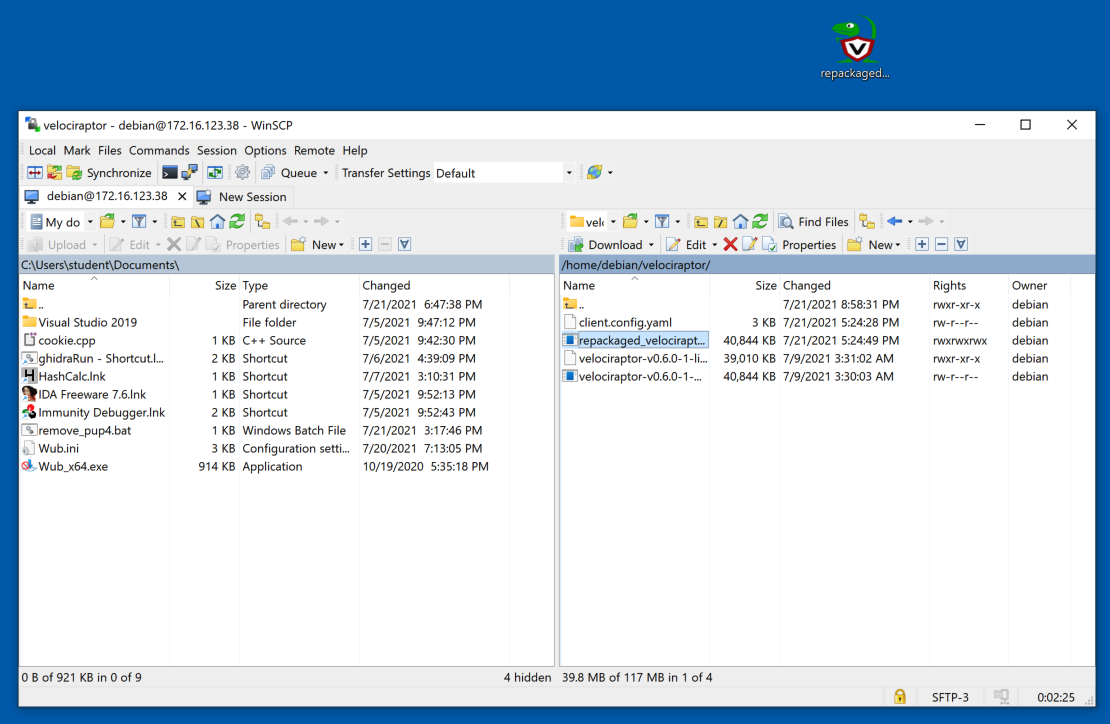This screenshot has height=724, width=1110.
Task: Open the Mark menu
Action: pos(76,150)
